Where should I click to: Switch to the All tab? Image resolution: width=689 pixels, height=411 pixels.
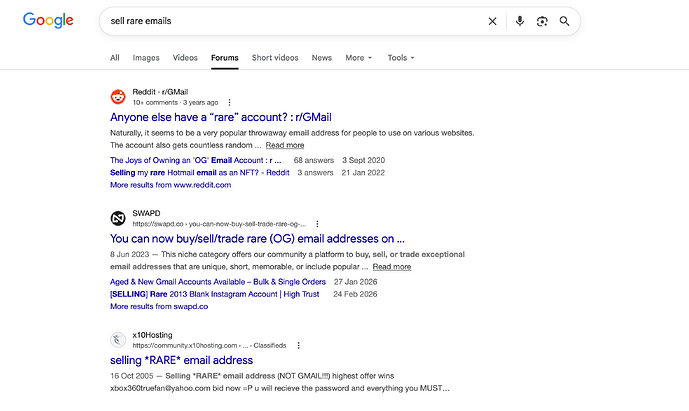pyautogui.click(x=115, y=58)
